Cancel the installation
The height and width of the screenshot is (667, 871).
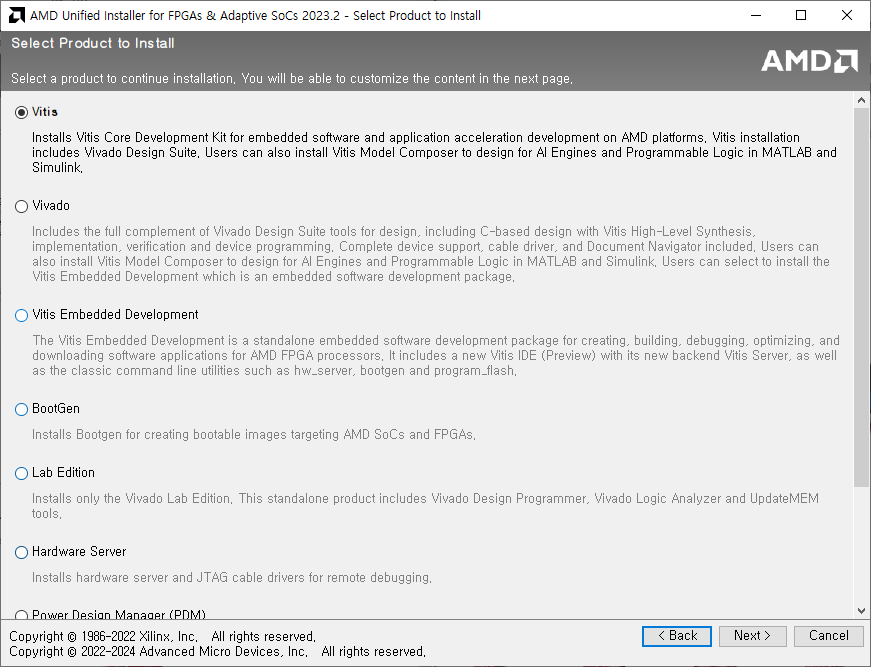[x=829, y=636]
